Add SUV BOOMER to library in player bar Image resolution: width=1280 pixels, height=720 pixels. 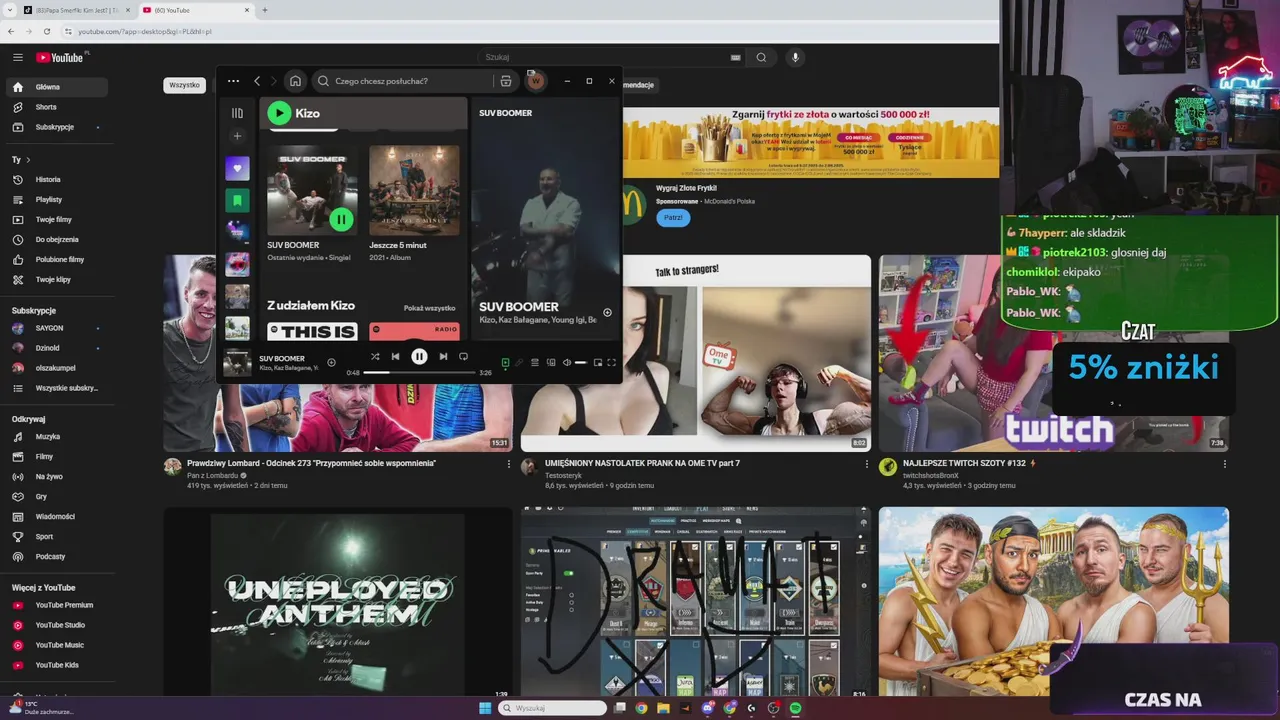pyautogui.click(x=331, y=362)
